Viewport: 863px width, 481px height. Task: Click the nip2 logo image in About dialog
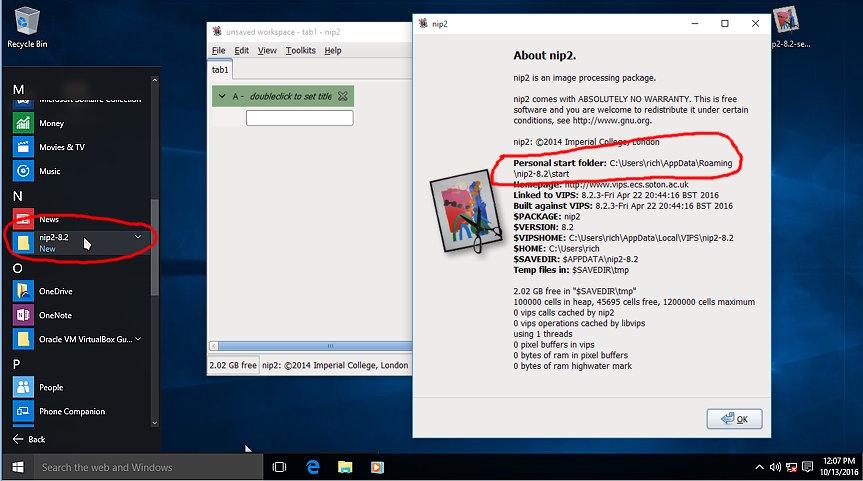coord(466,211)
